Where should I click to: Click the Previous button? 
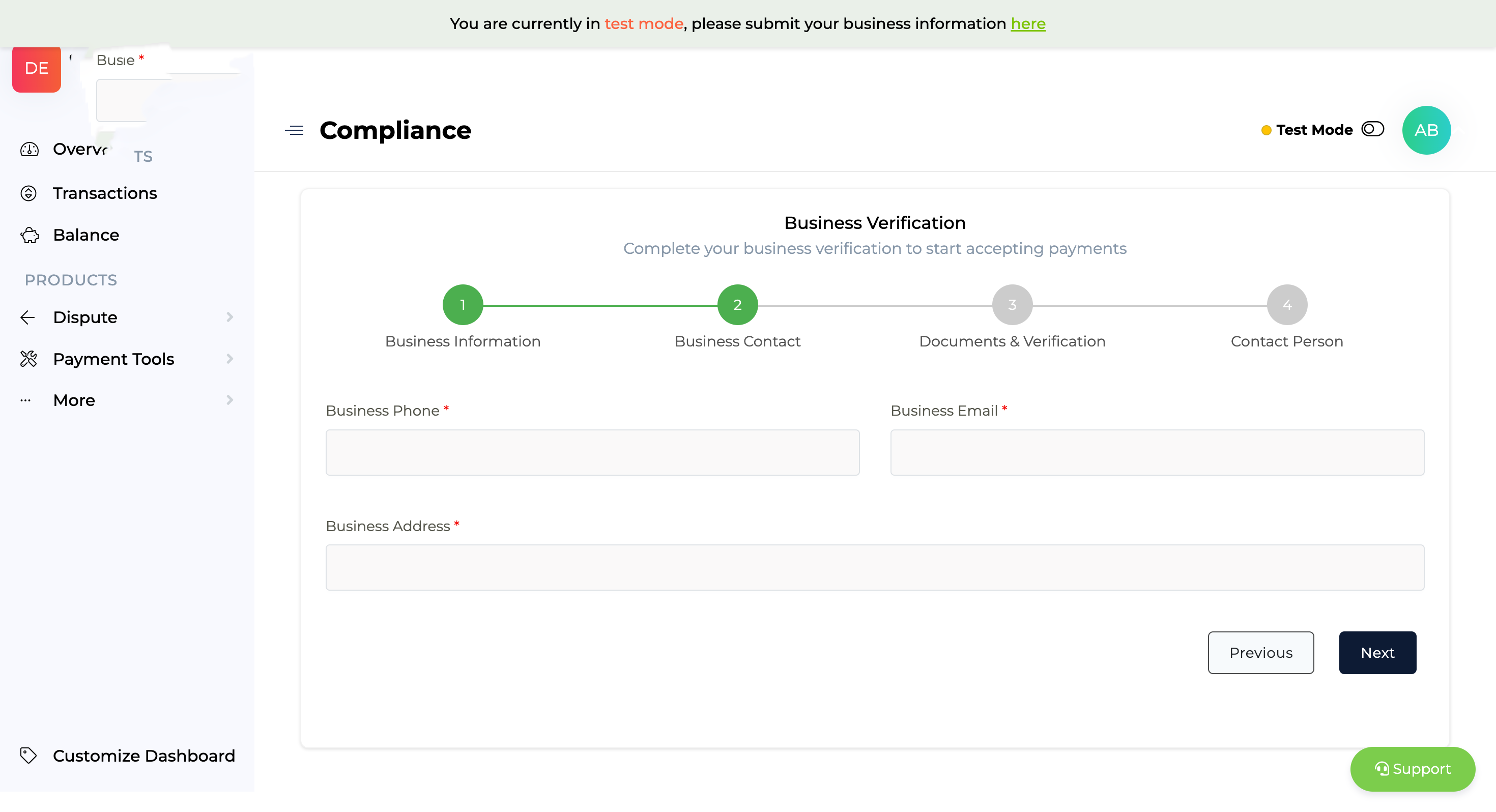point(1260,653)
